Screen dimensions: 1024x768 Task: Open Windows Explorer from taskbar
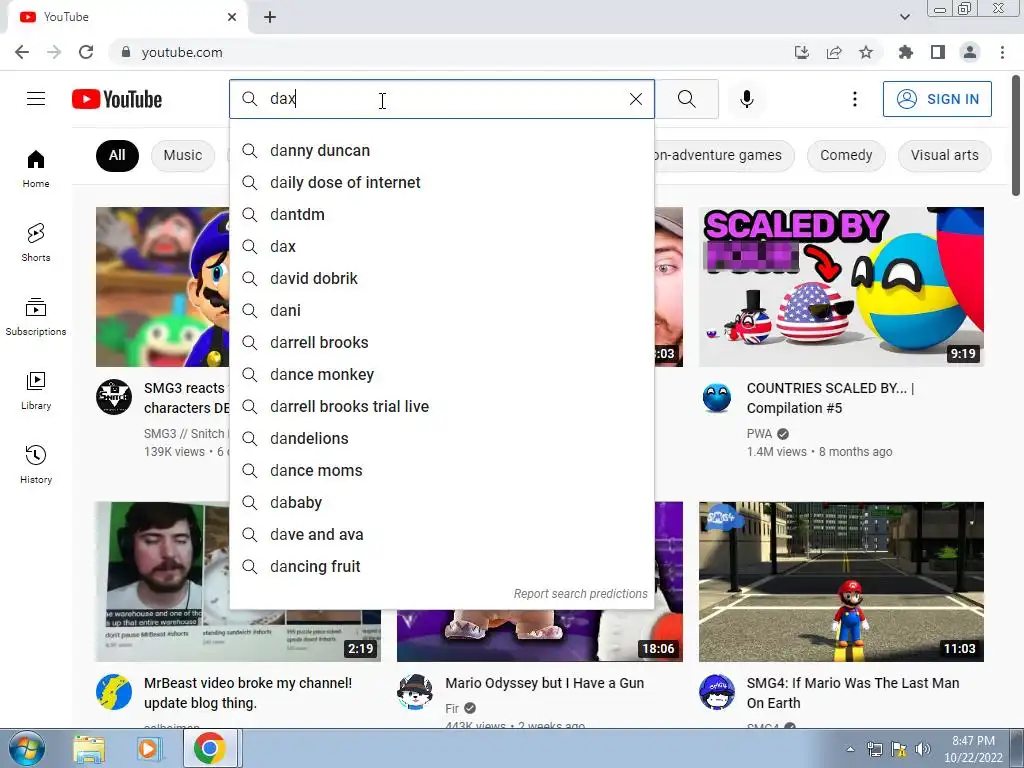[x=89, y=748]
